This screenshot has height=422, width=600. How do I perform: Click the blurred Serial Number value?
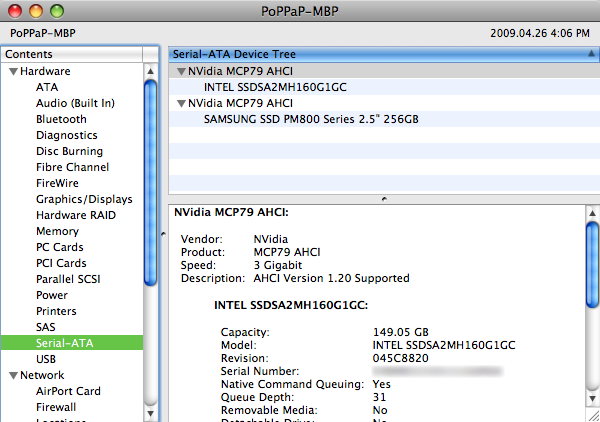tap(437, 371)
